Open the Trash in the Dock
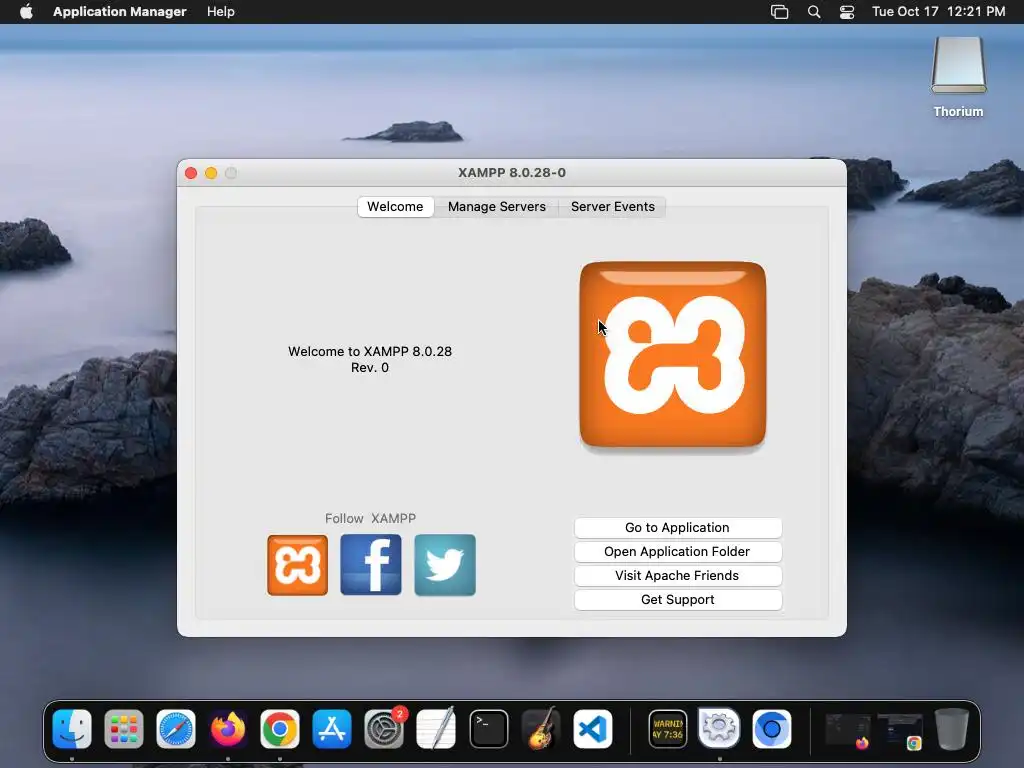 tap(952, 729)
